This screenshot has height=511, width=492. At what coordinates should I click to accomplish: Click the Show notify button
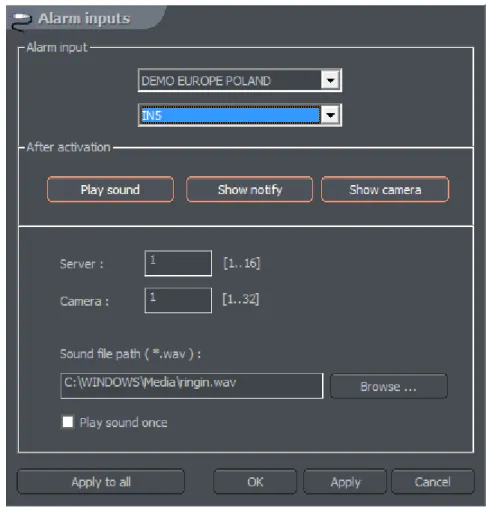[x=249, y=189]
